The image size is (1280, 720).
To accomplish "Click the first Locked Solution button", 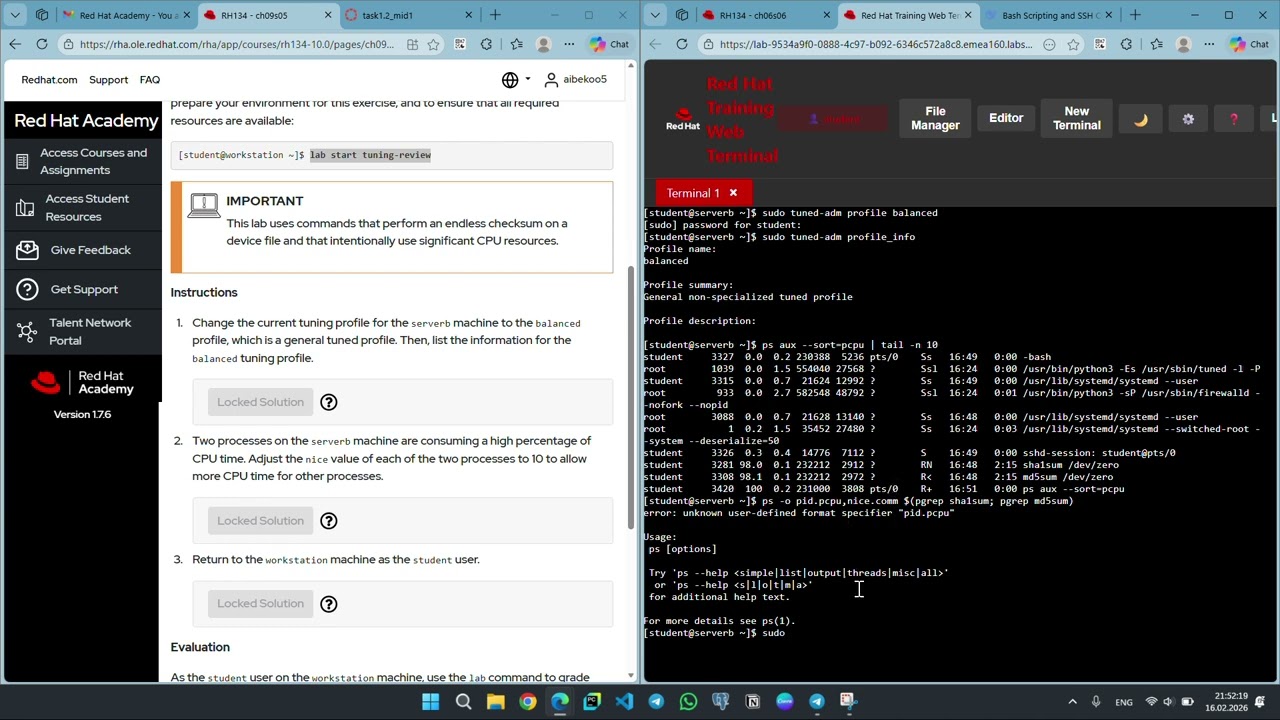I will point(260,402).
